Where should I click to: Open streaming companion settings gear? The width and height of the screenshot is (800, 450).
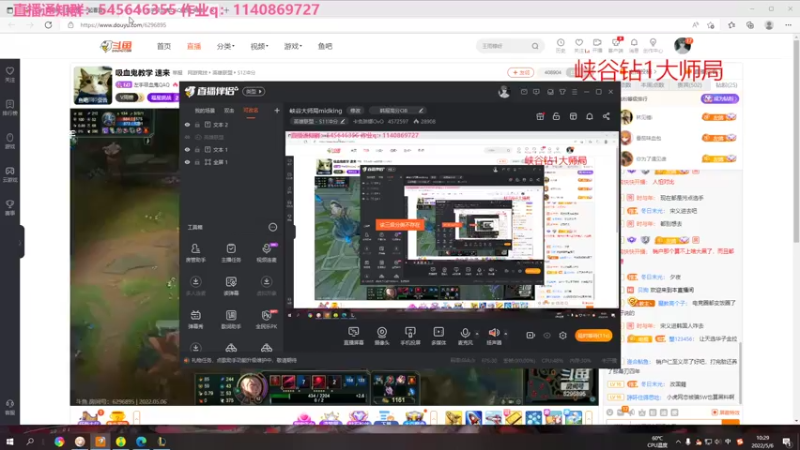[563, 336]
